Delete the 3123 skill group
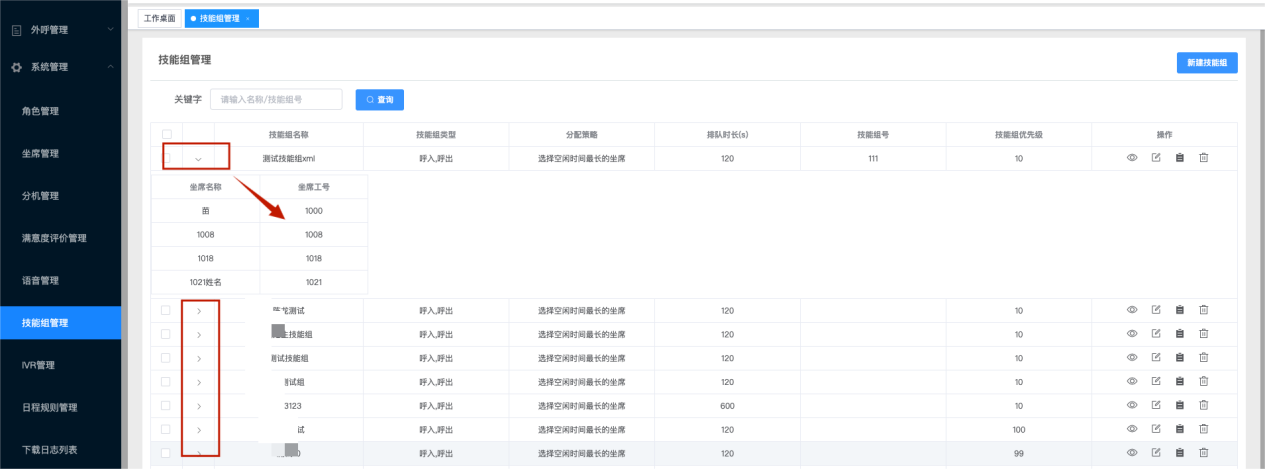 tap(1204, 405)
